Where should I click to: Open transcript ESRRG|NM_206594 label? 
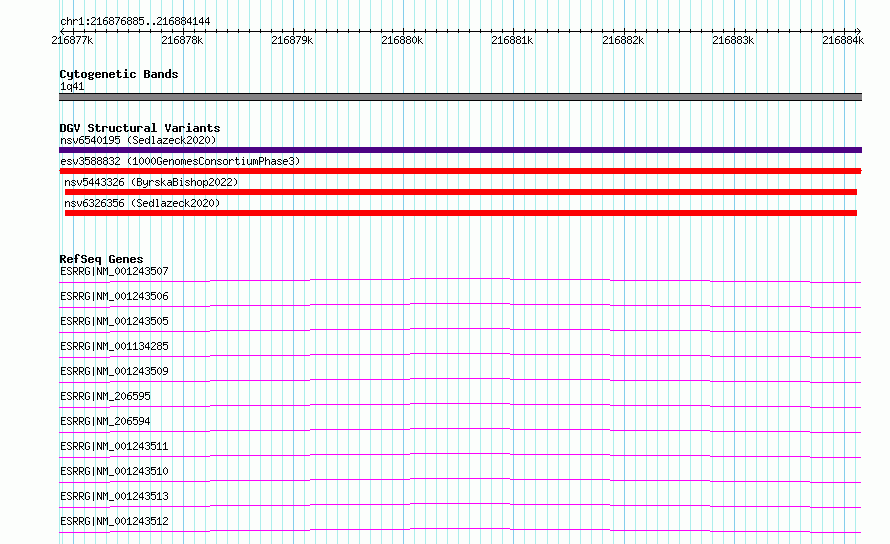pos(105,421)
